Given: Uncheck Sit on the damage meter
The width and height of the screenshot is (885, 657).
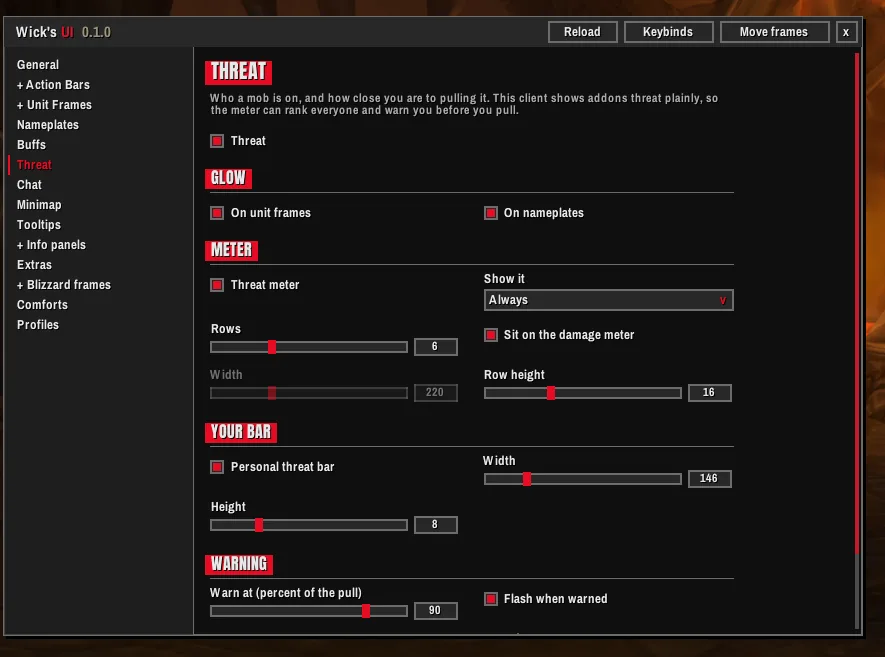Looking at the screenshot, I should point(490,335).
